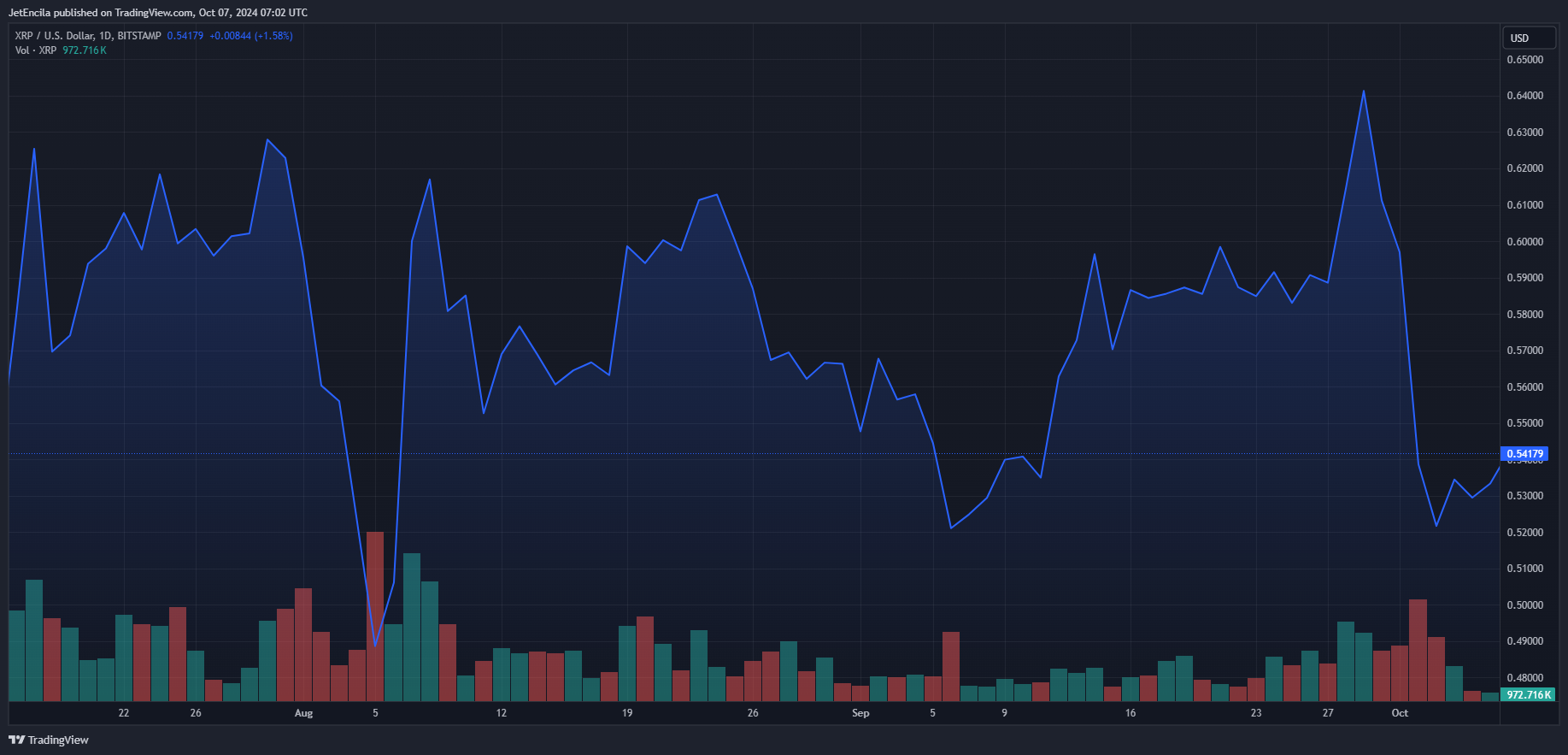1568x755 pixels.
Task: Click the XRP / U.S. Dollar symbol title
Action: (x=87, y=36)
